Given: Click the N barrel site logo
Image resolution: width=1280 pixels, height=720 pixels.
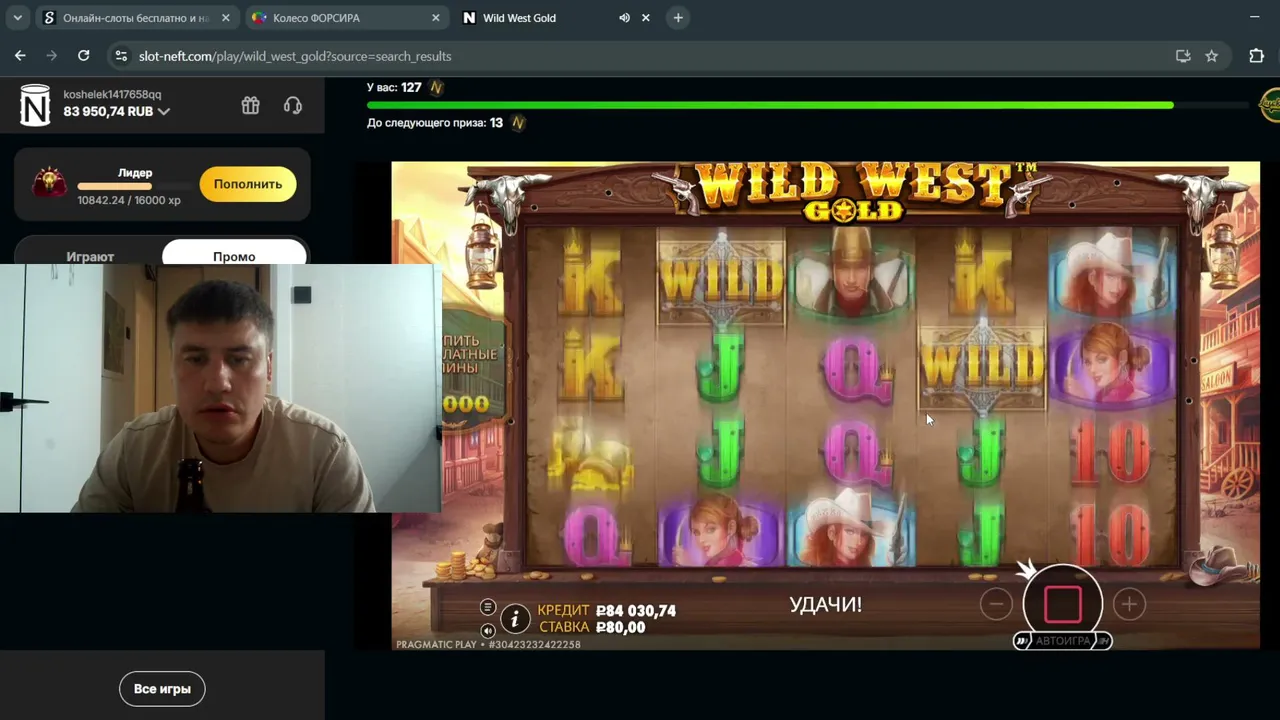Looking at the screenshot, I should point(35,105).
